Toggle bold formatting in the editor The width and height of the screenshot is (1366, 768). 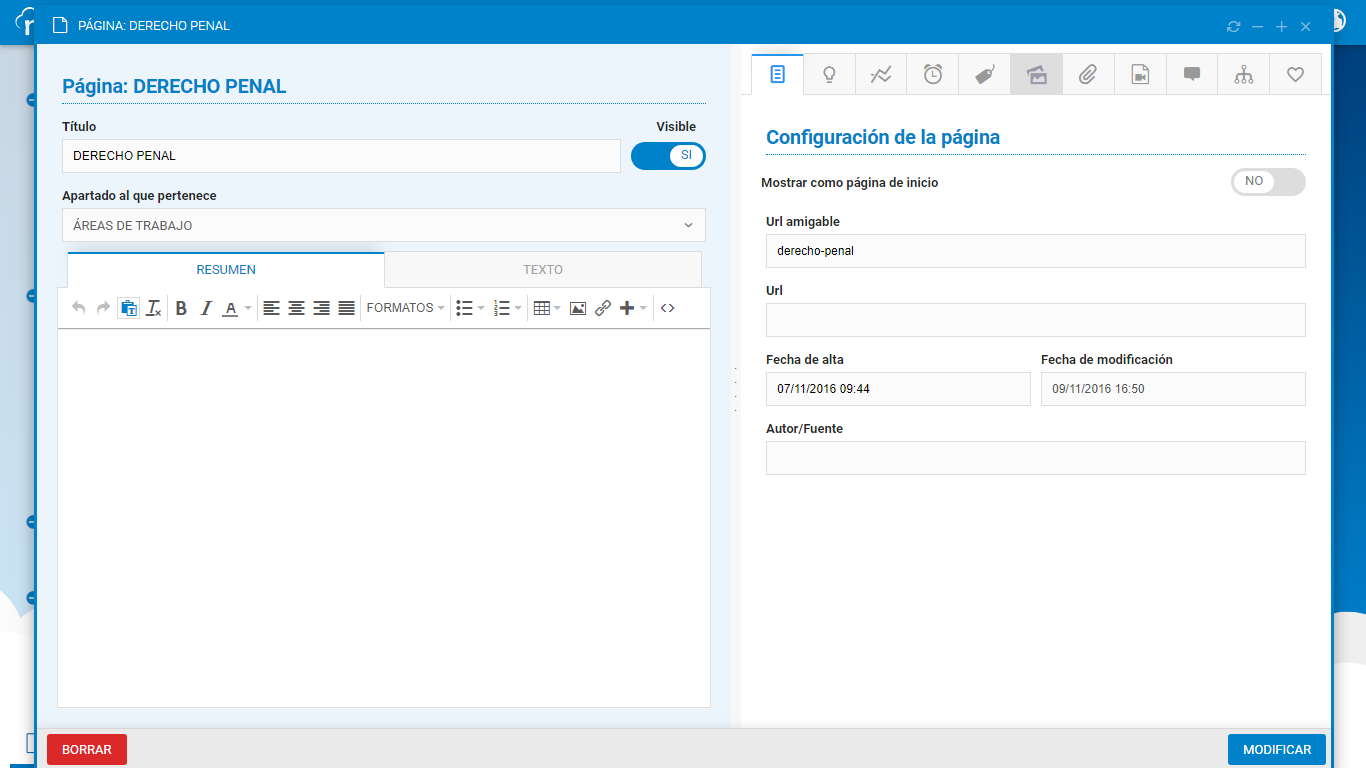(x=181, y=308)
